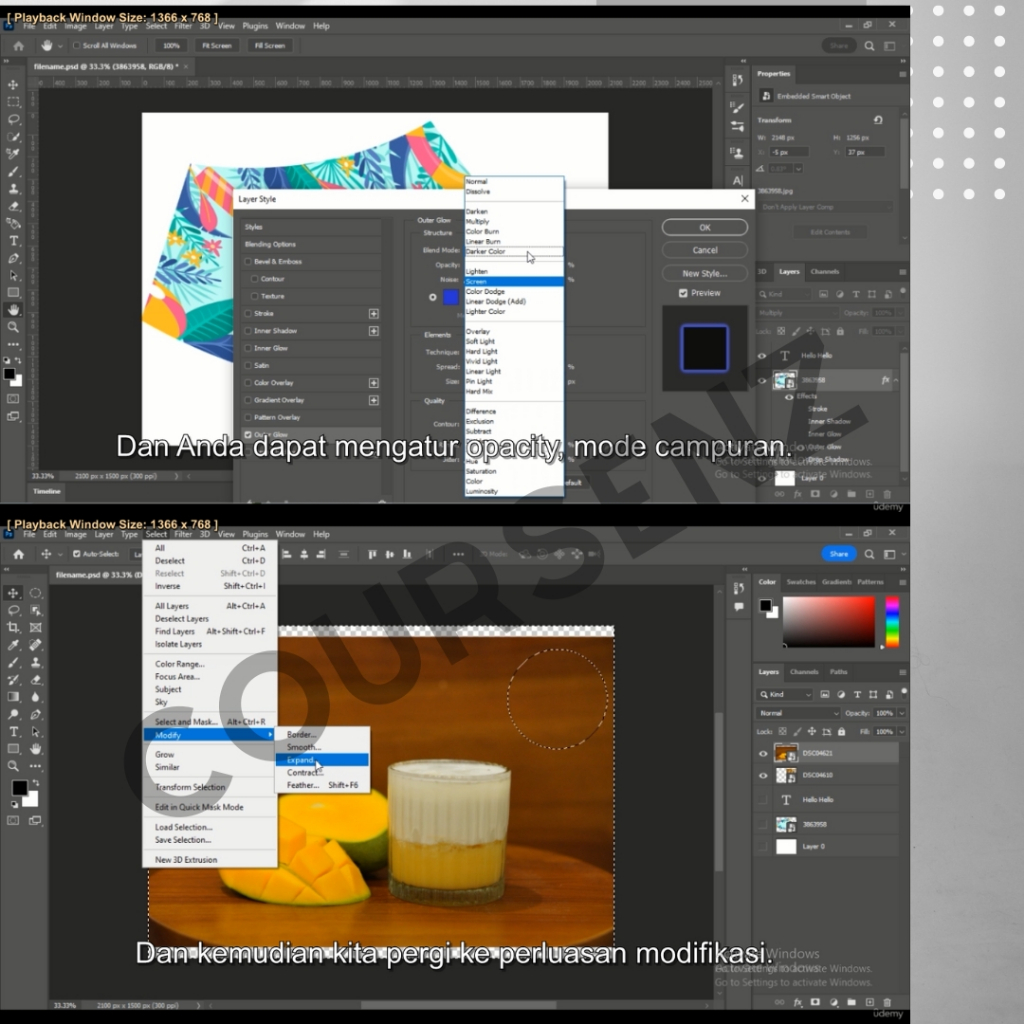Image resolution: width=1024 pixels, height=1024 pixels.
Task: Click DSC04621 layer thumbnail in bottom Layers panel
Action: 786,754
